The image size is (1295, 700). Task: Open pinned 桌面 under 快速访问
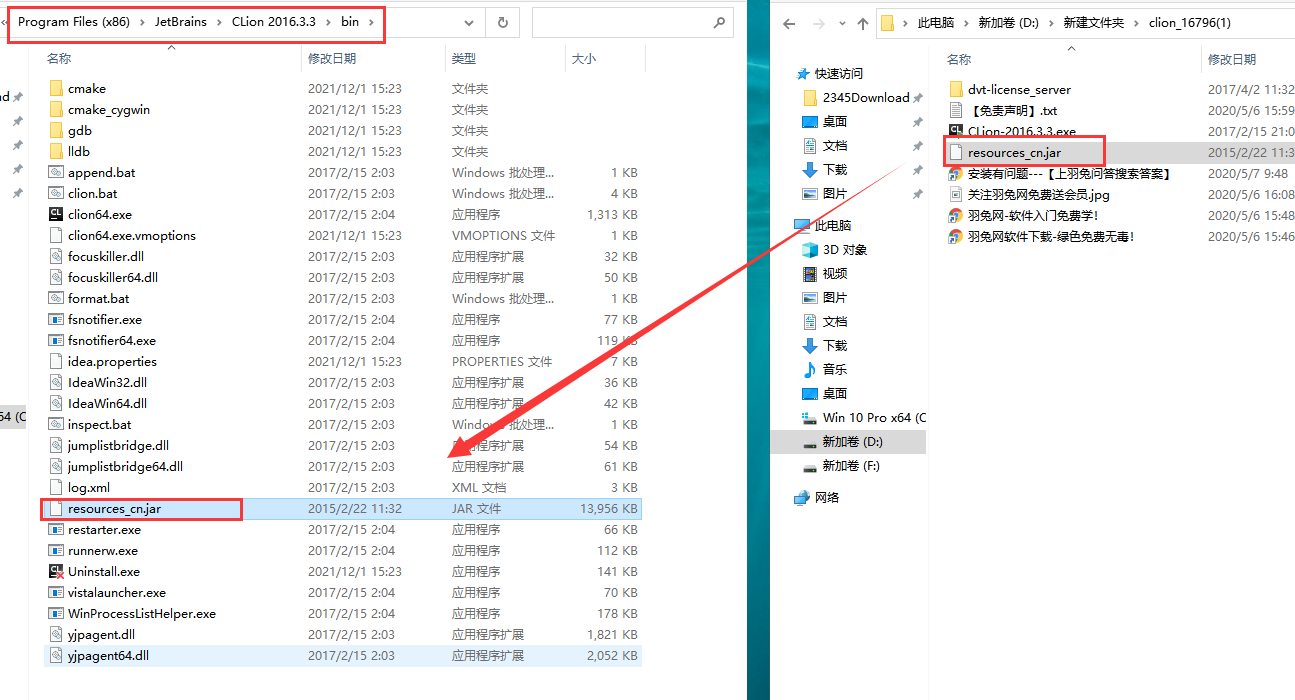[x=835, y=122]
